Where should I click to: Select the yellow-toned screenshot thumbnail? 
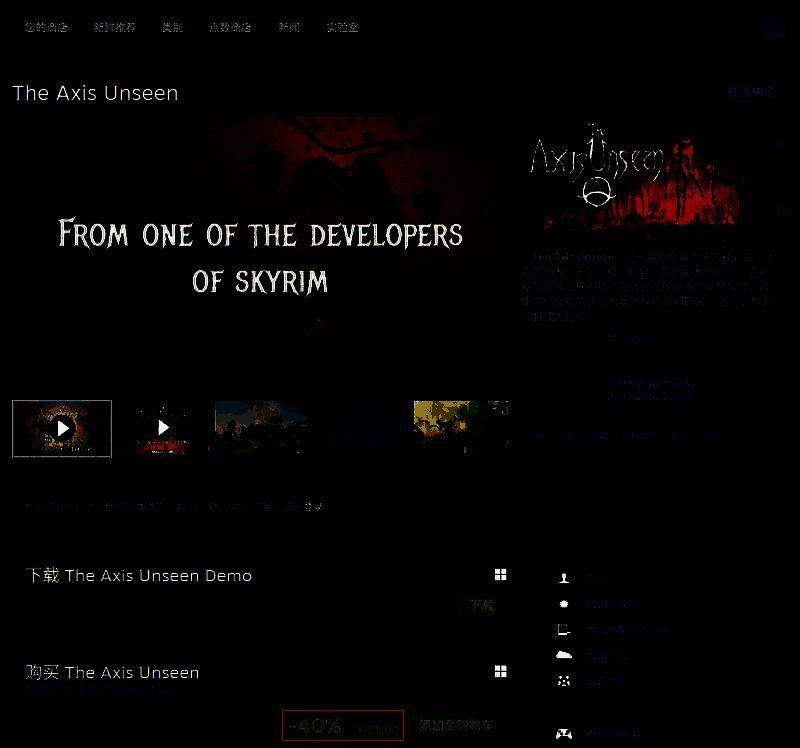[461, 428]
